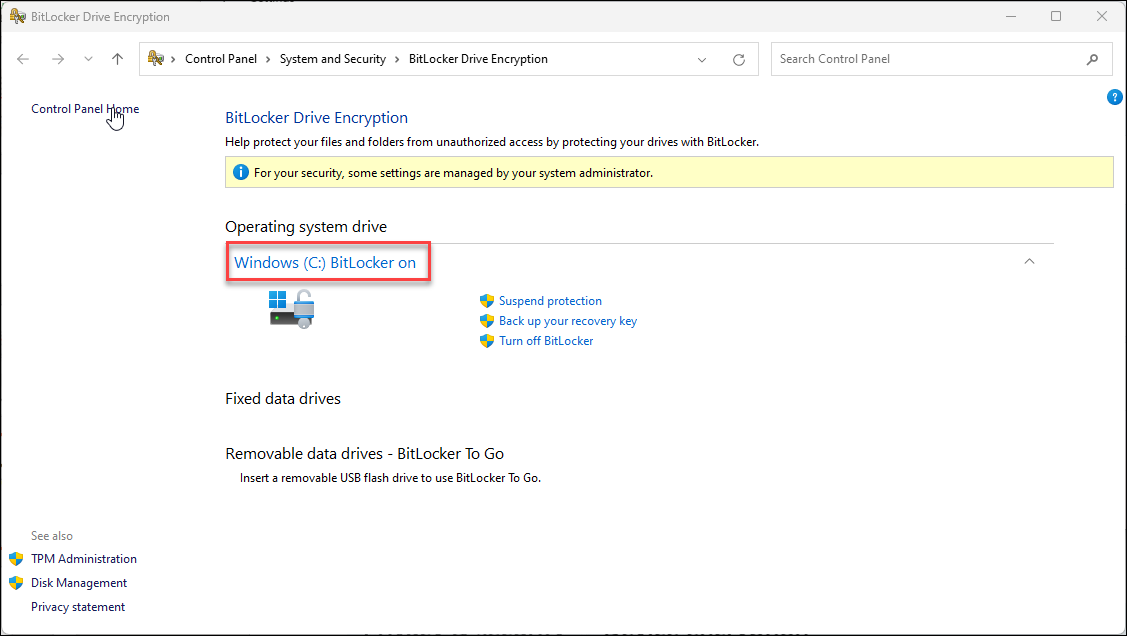Open Turn off BitLocker

click(545, 340)
